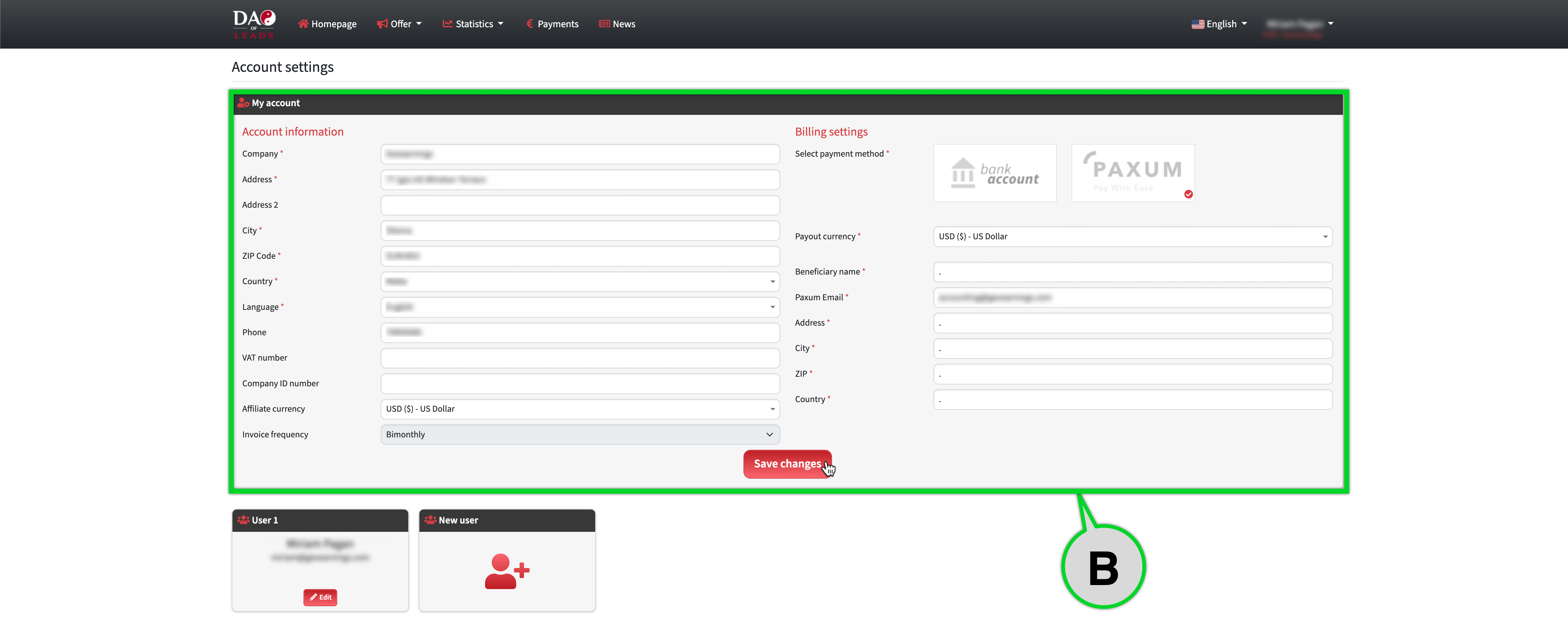
Task: Click the News newspaper icon
Action: [x=604, y=24]
